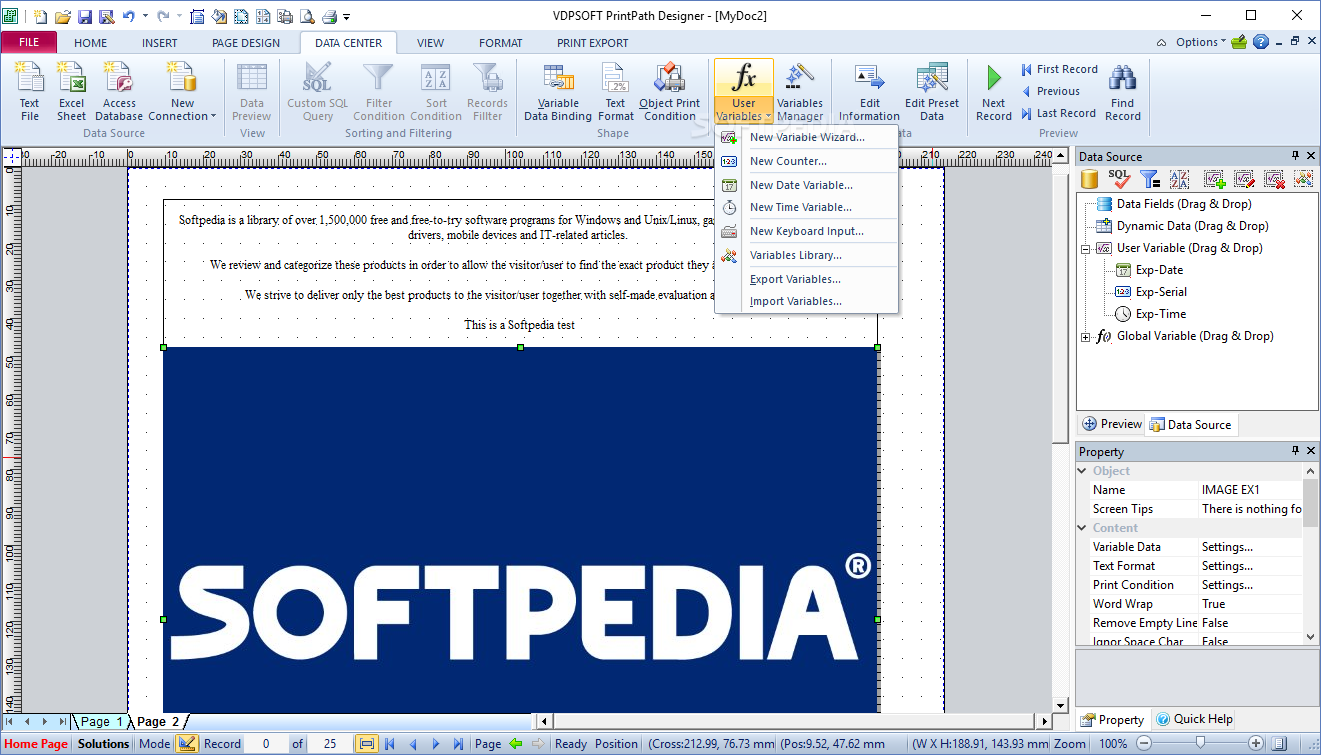The height and width of the screenshot is (755, 1321).
Task: Delete variable red X icon in Data Source panel
Action: click(x=1274, y=179)
